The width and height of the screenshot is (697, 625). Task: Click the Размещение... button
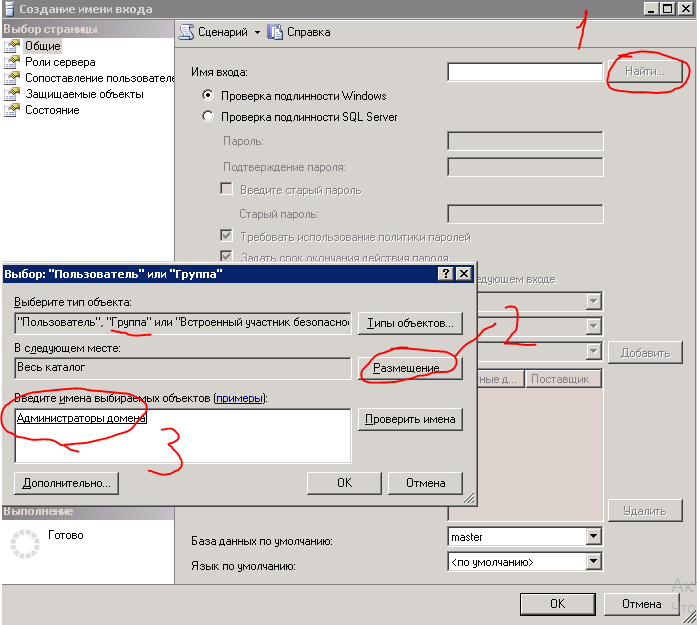click(410, 368)
